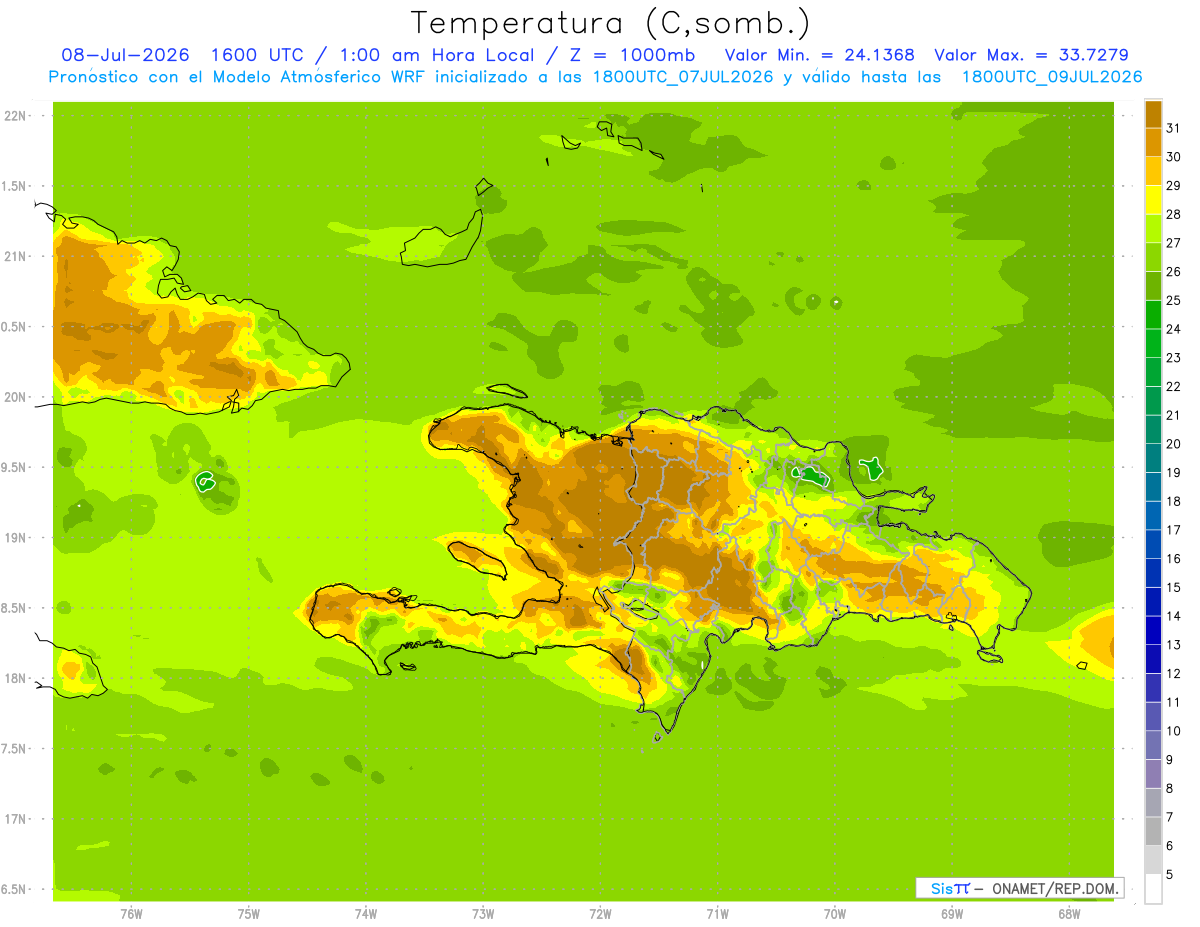Click the brown legend swatch above 31
The image size is (1200, 927).
click(x=1153, y=114)
